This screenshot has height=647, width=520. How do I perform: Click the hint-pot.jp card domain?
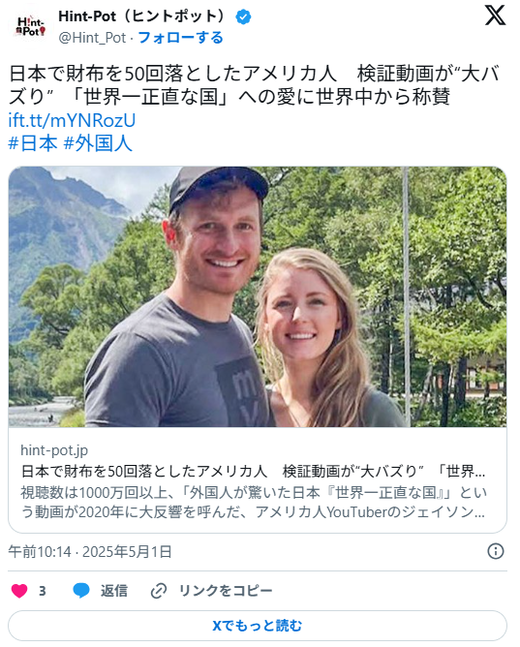point(54,450)
